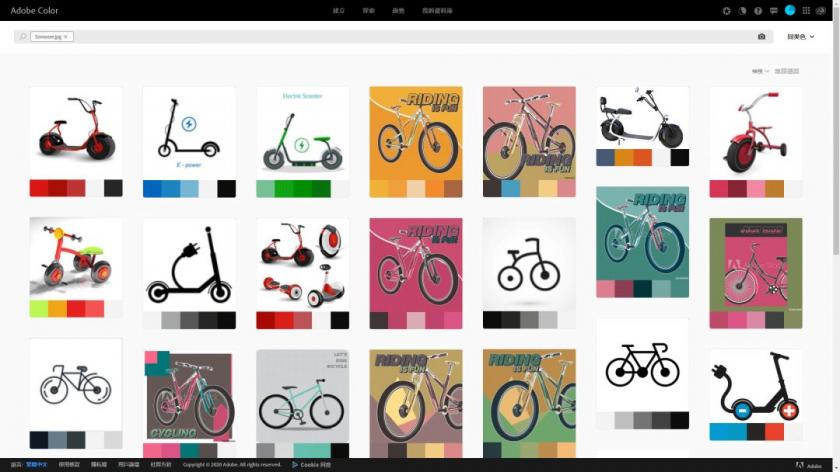Click the search magnifier icon

coord(22,37)
